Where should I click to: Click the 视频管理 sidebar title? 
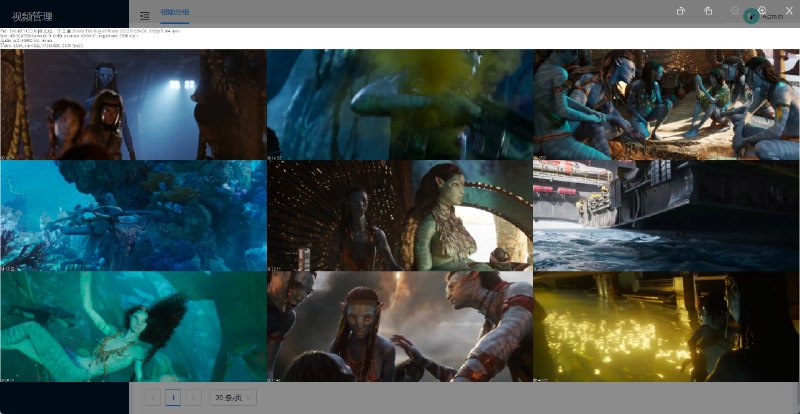tap(33, 17)
